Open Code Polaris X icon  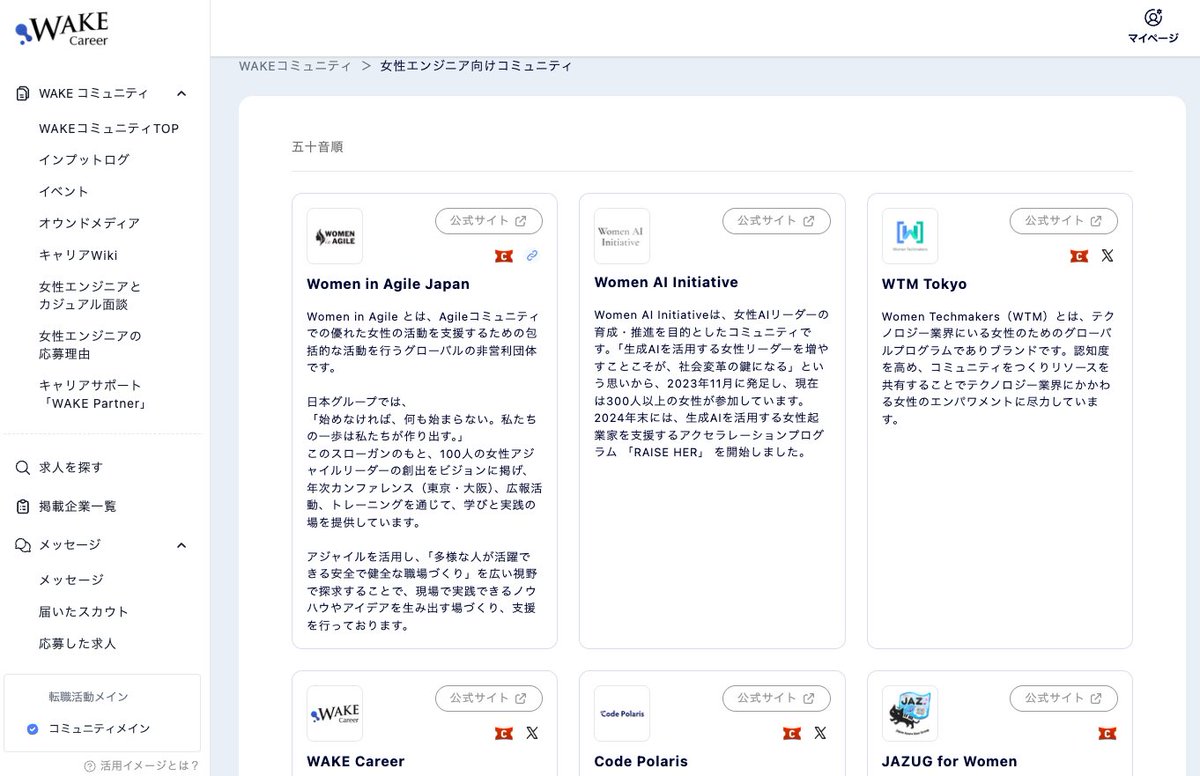tap(820, 733)
